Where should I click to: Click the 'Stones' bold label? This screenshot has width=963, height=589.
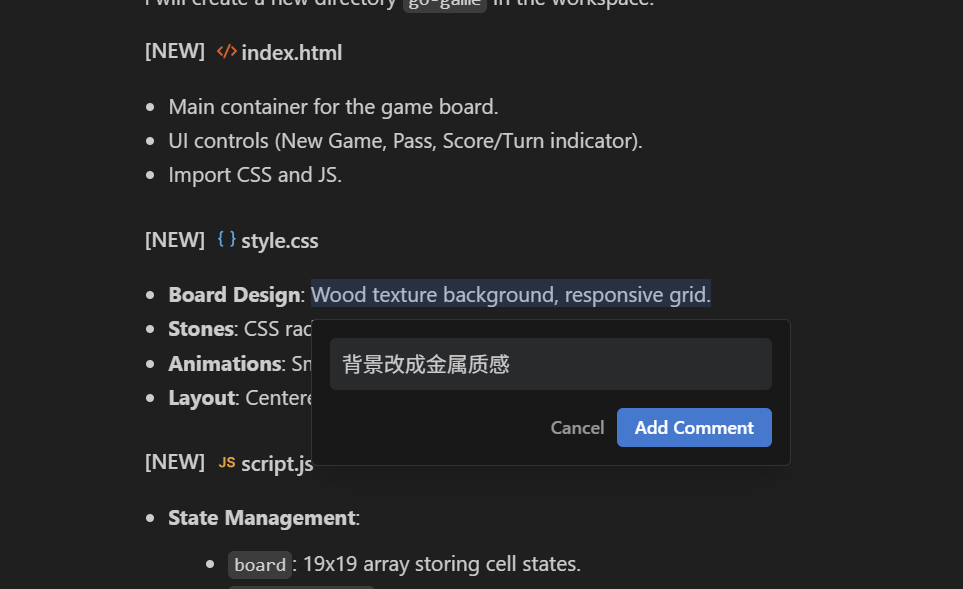pos(201,329)
